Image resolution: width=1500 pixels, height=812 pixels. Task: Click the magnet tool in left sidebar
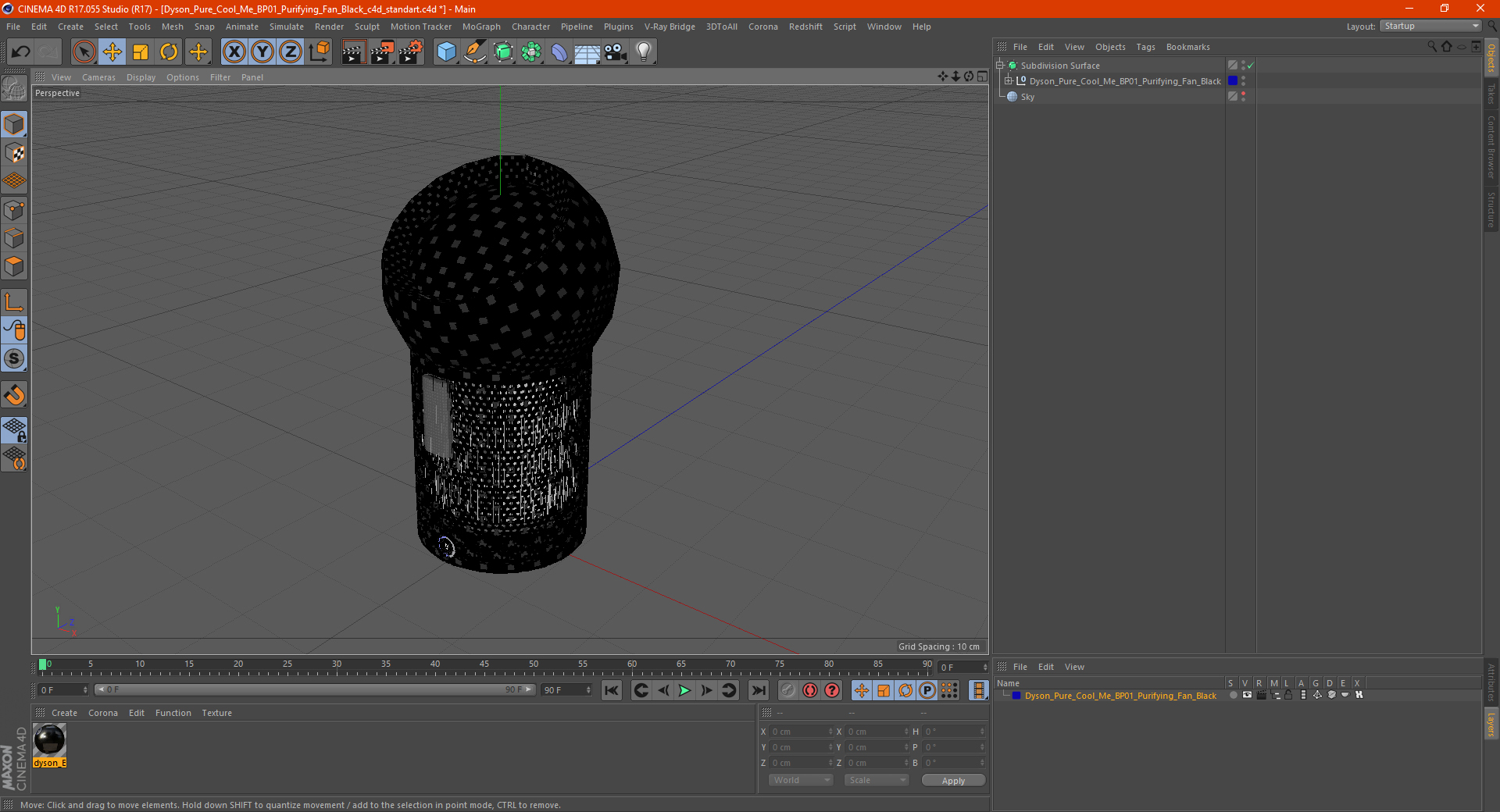tap(14, 395)
